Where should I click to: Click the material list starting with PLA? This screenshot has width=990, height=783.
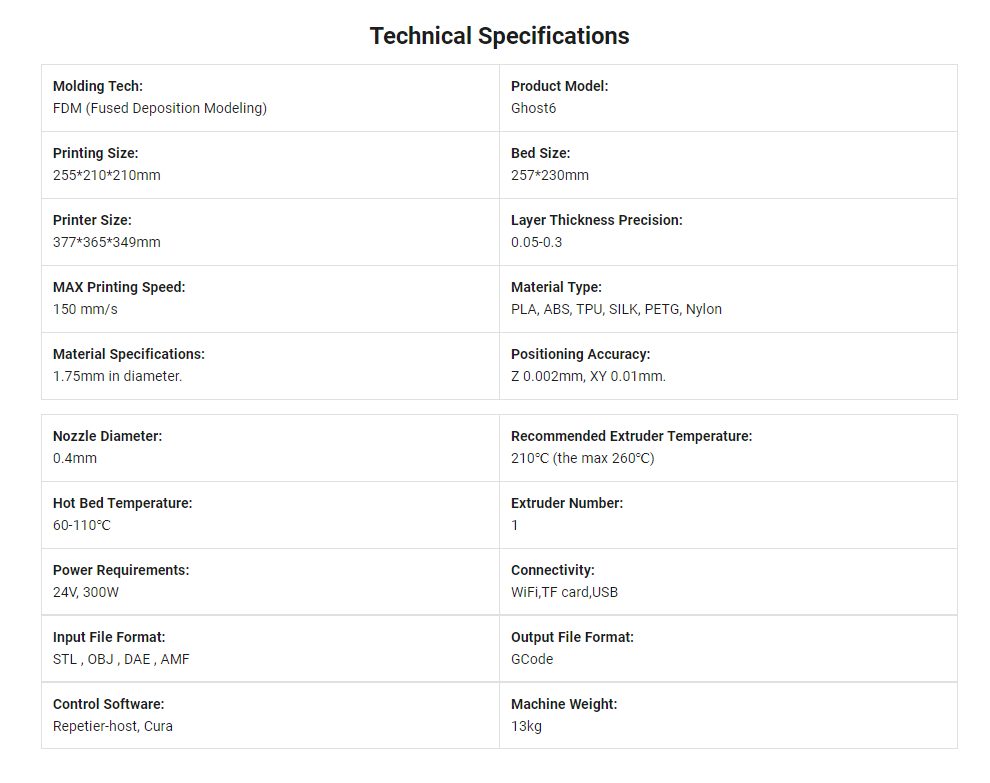[x=616, y=309]
